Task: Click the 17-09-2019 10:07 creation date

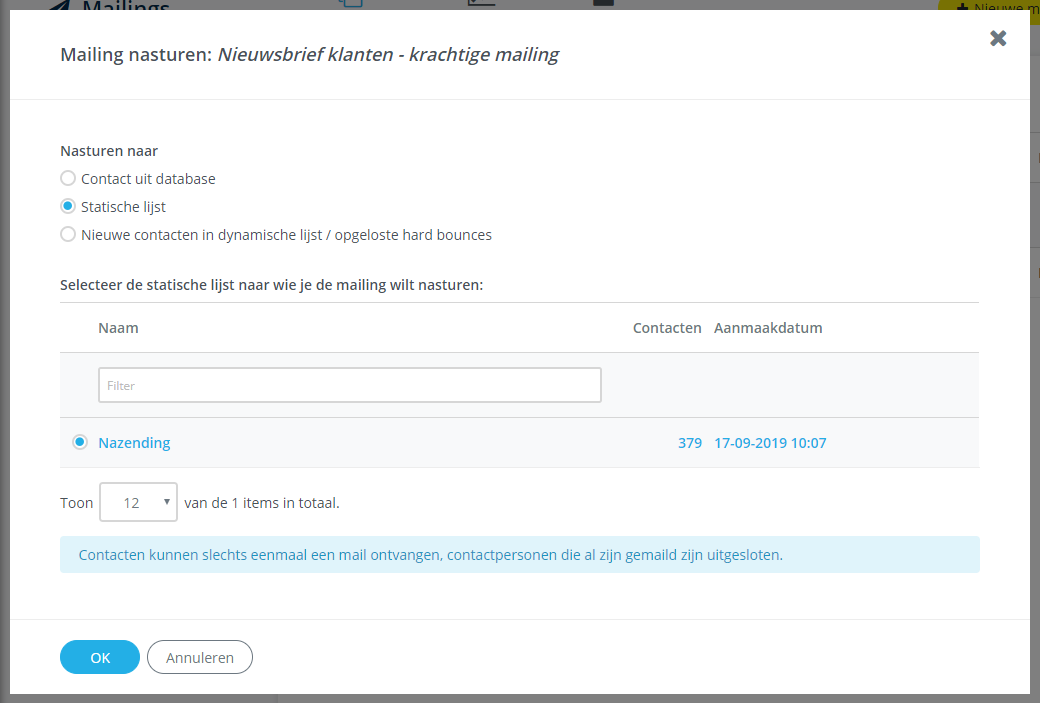Action: pyautogui.click(x=770, y=441)
